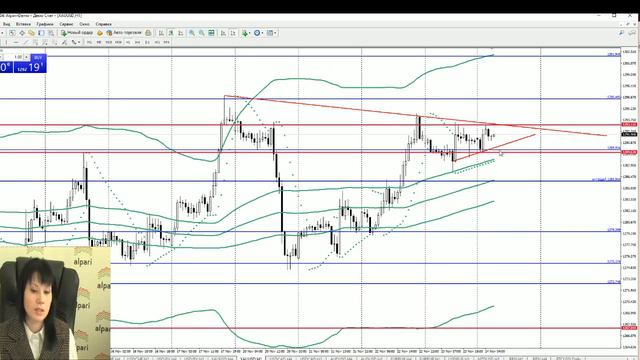
Task: Open the search icon at toolbar right
Action: pyautogui.click(x=621, y=33)
